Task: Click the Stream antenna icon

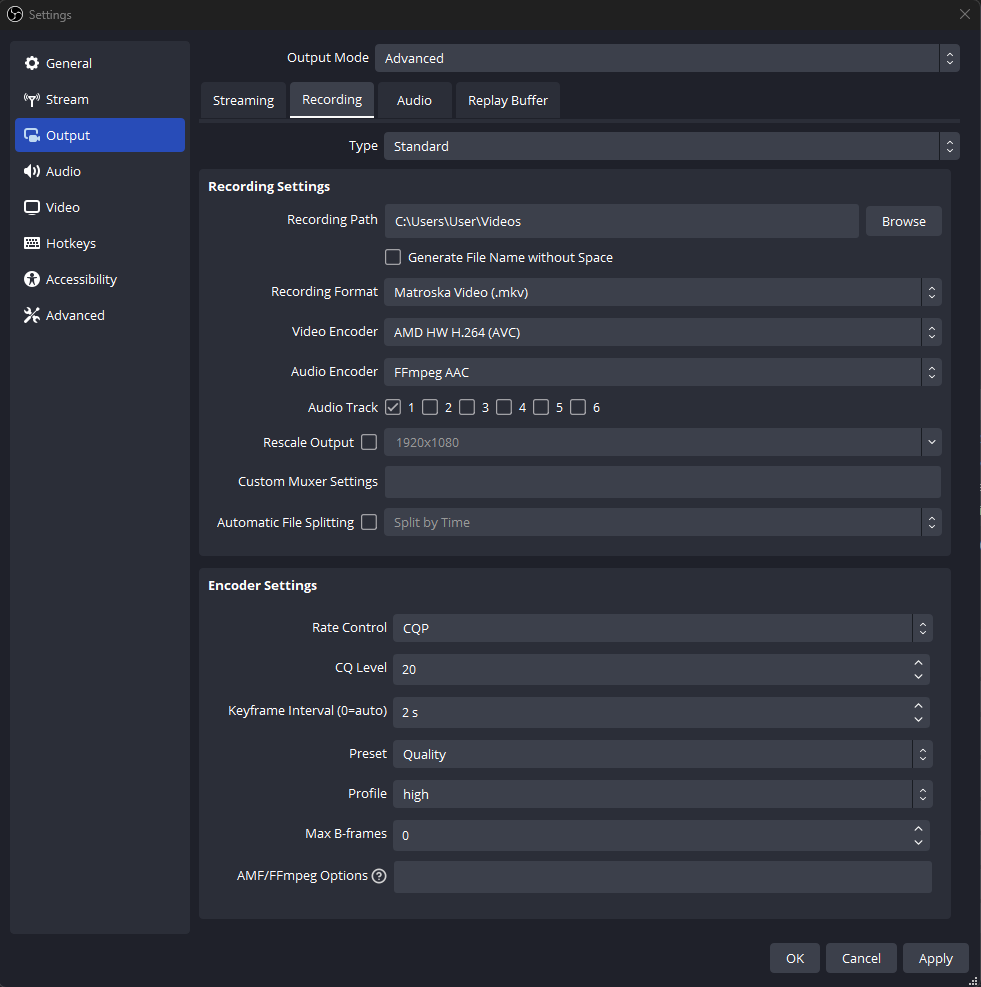Action: coord(32,99)
